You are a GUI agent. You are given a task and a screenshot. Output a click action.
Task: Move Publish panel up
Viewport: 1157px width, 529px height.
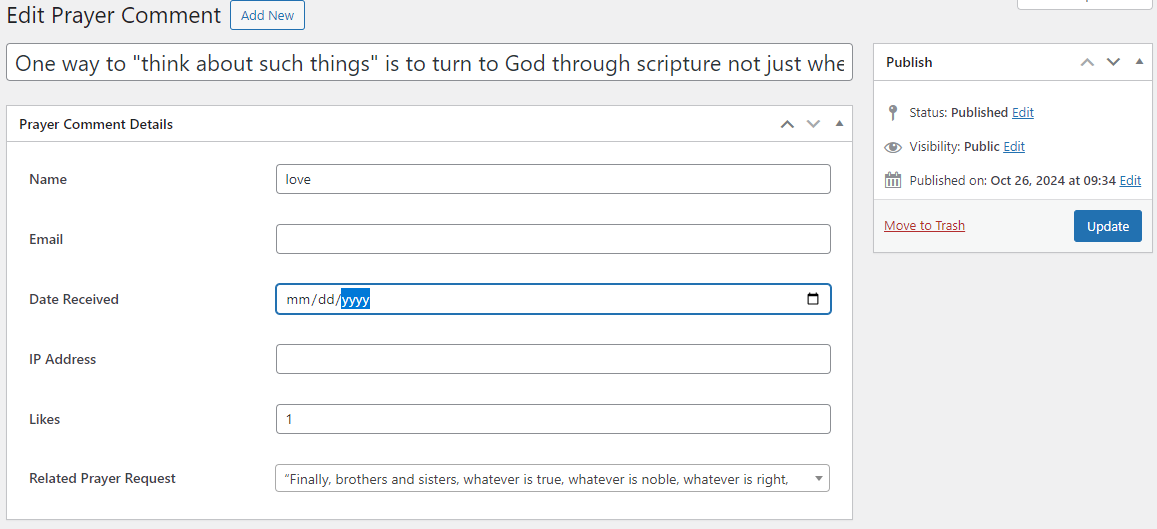coord(1087,62)
